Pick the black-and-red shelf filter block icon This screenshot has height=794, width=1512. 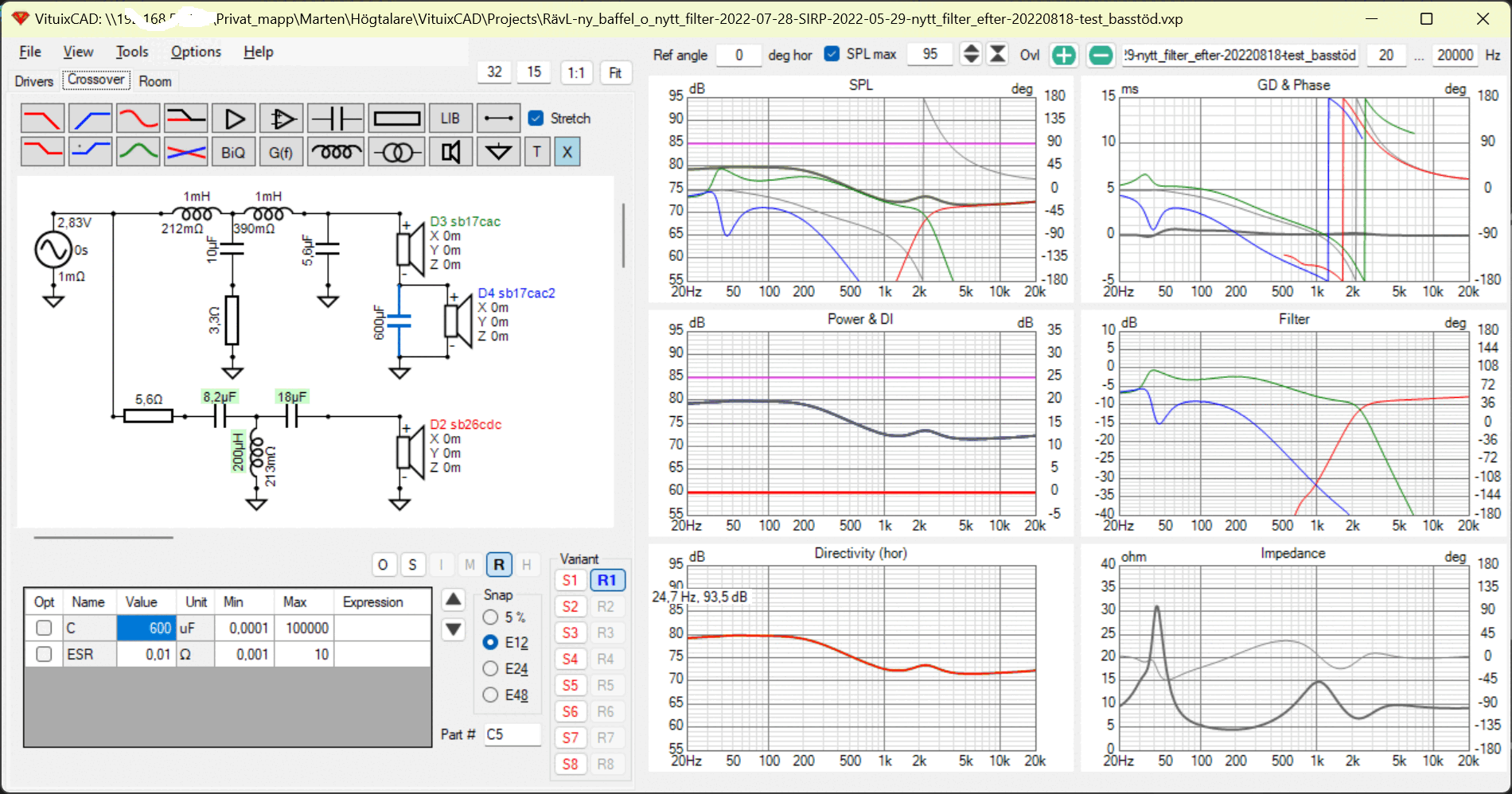click(x=185, y=119)
